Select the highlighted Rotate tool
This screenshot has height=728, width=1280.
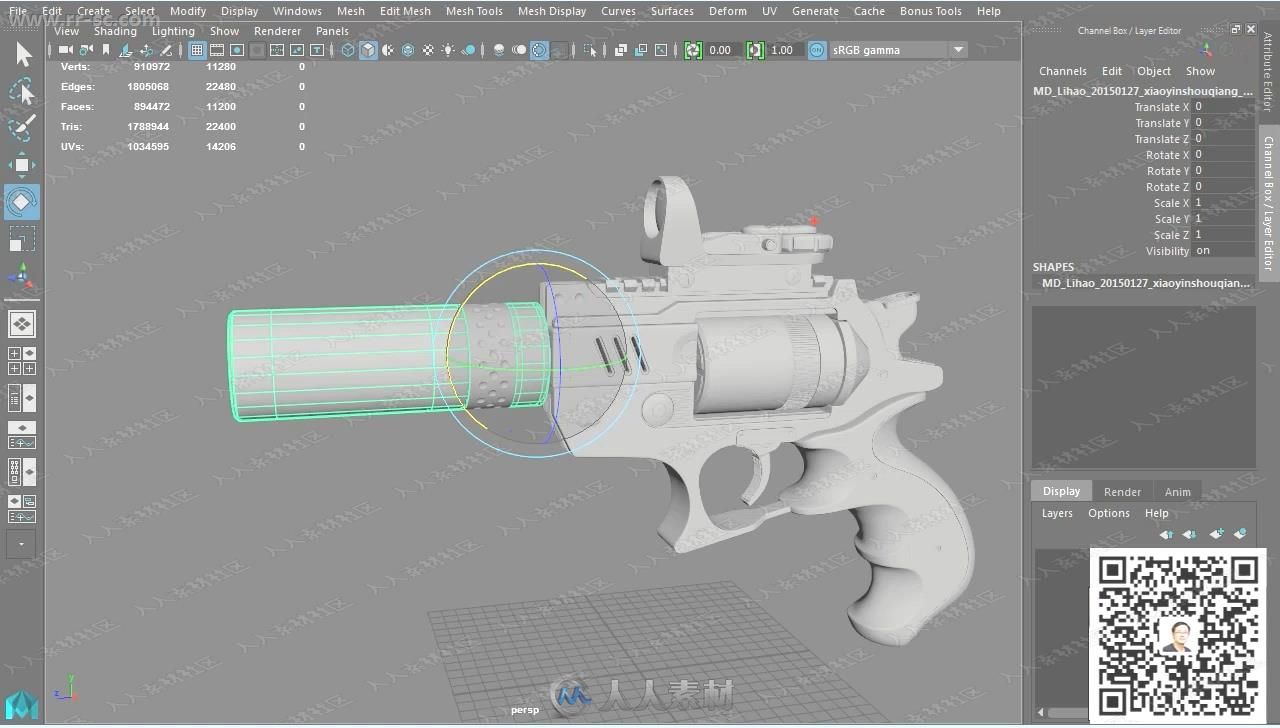point(22,202)
